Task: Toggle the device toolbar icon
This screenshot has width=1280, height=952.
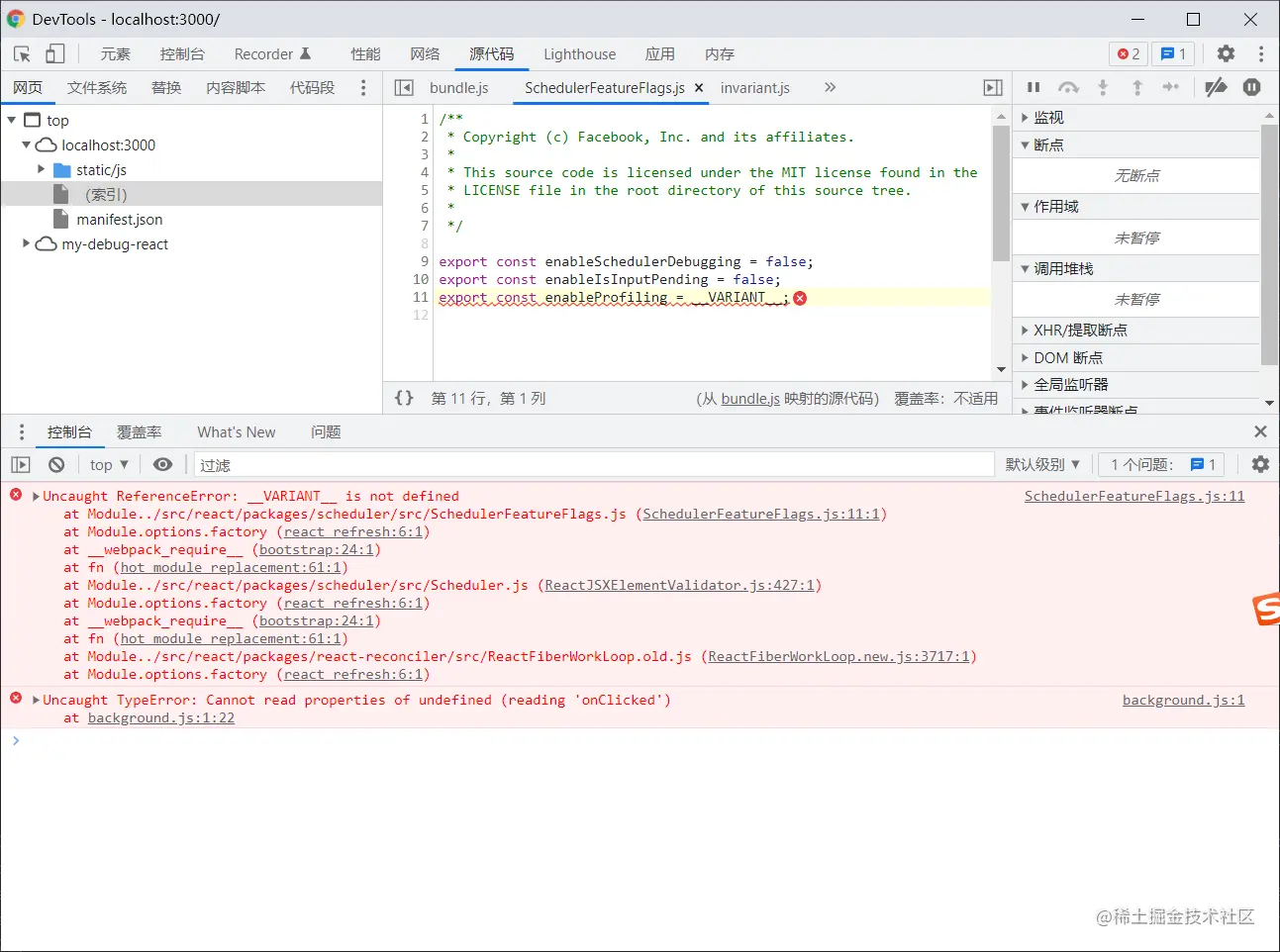Action: 55,54
